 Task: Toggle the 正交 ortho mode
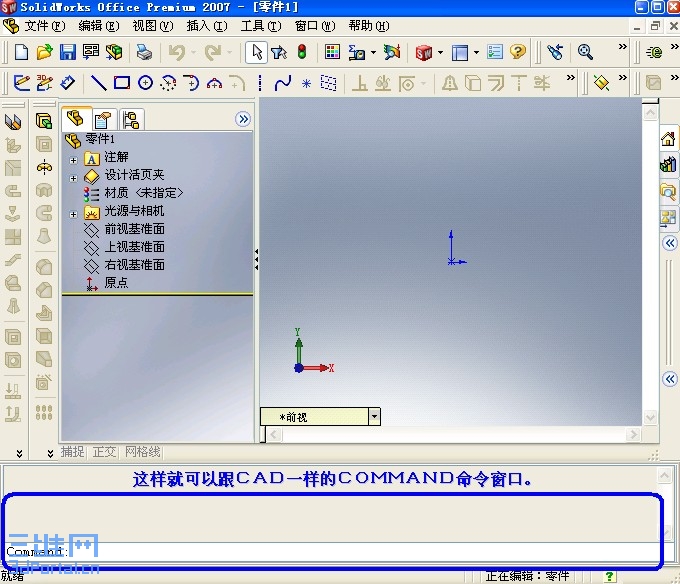tap(104, 452)
